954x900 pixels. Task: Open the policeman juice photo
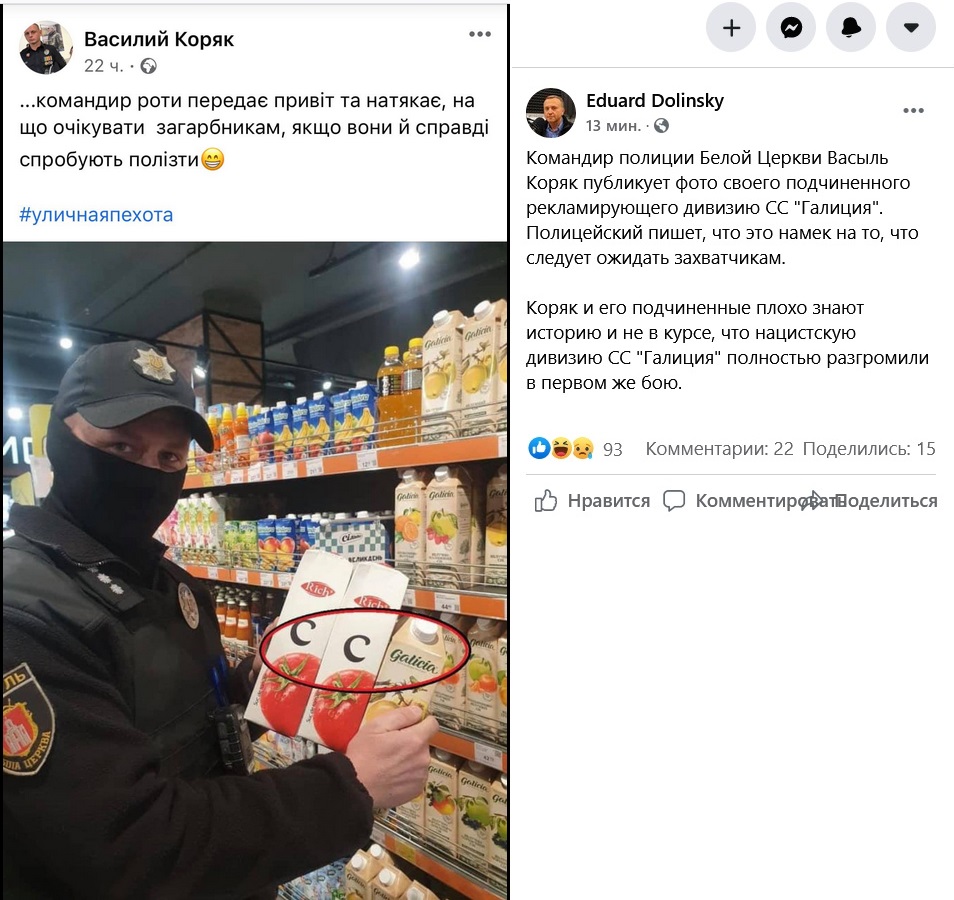255,570
